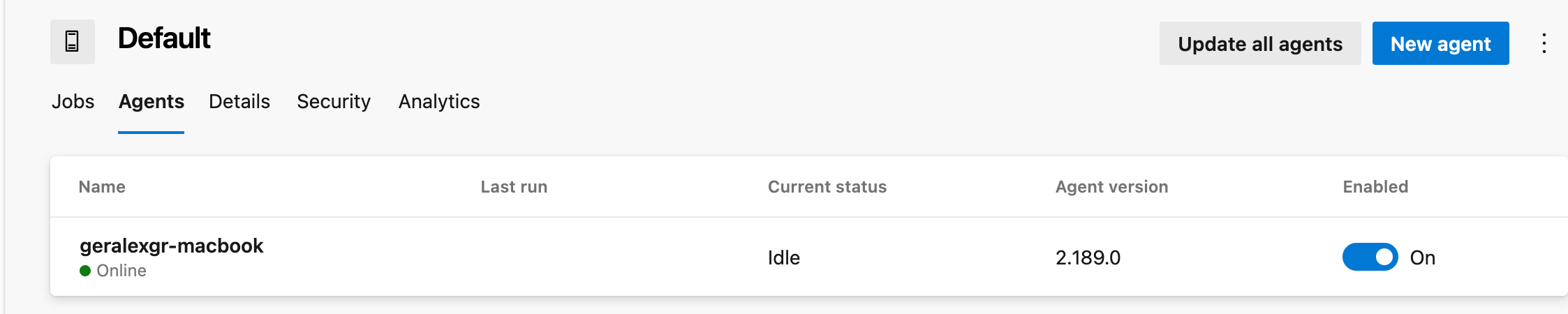Image resolution: width=1568 pixels, height=314 pixels.
Task: Click the Last run column header
Action: click(x=514, y=187)
